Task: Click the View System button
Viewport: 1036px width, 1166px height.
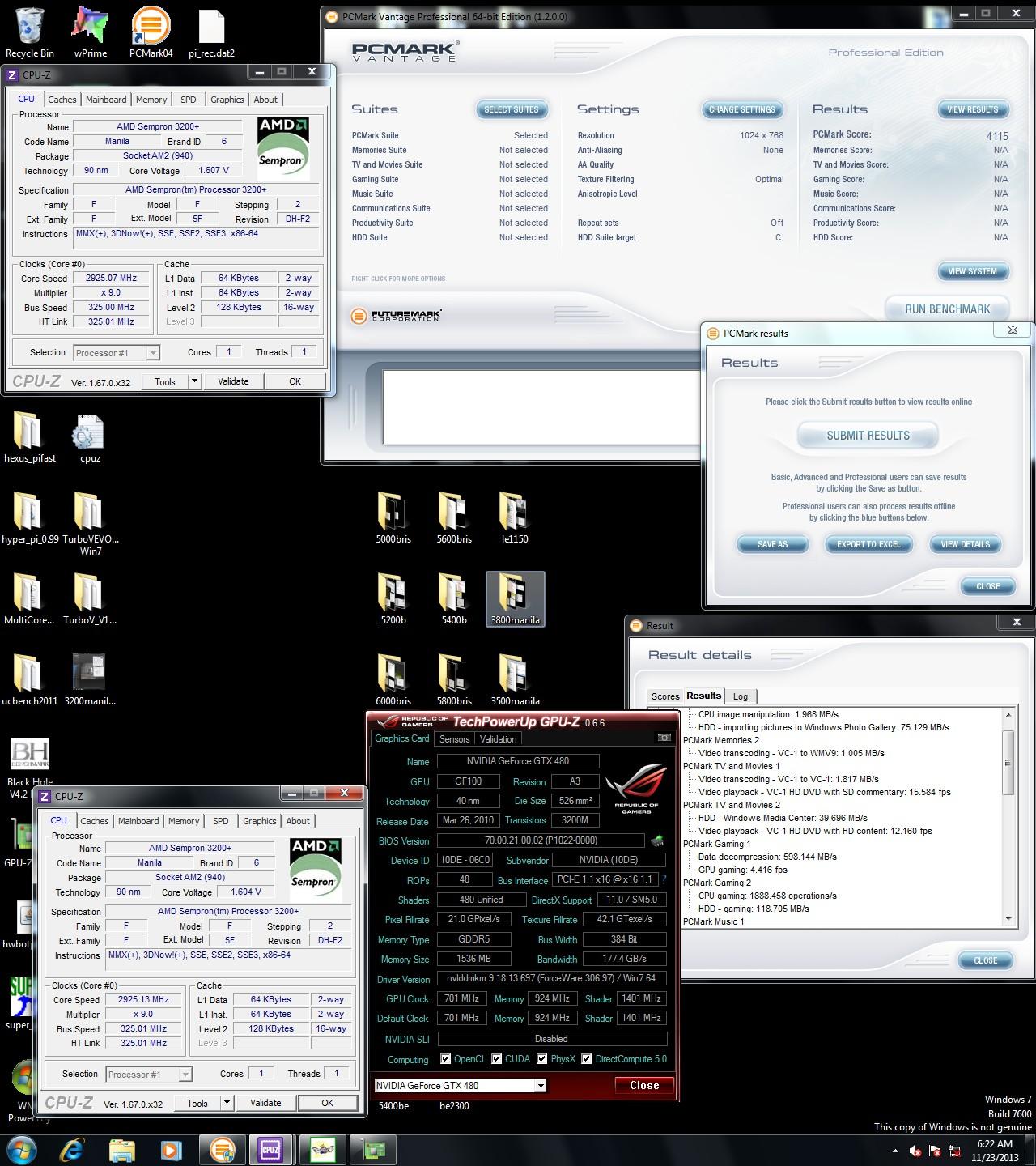Action: coord(973,271)
